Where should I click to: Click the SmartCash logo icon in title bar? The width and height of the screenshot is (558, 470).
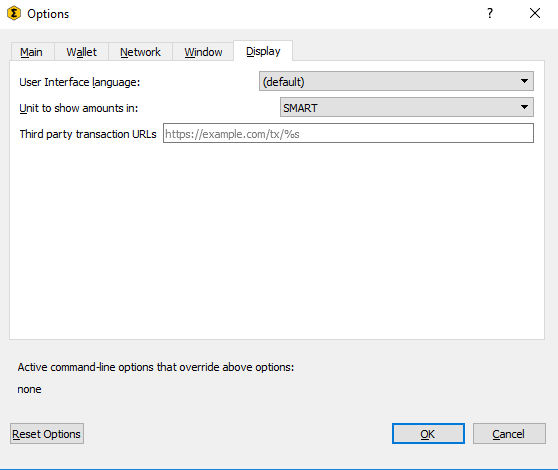click(14, 14)
